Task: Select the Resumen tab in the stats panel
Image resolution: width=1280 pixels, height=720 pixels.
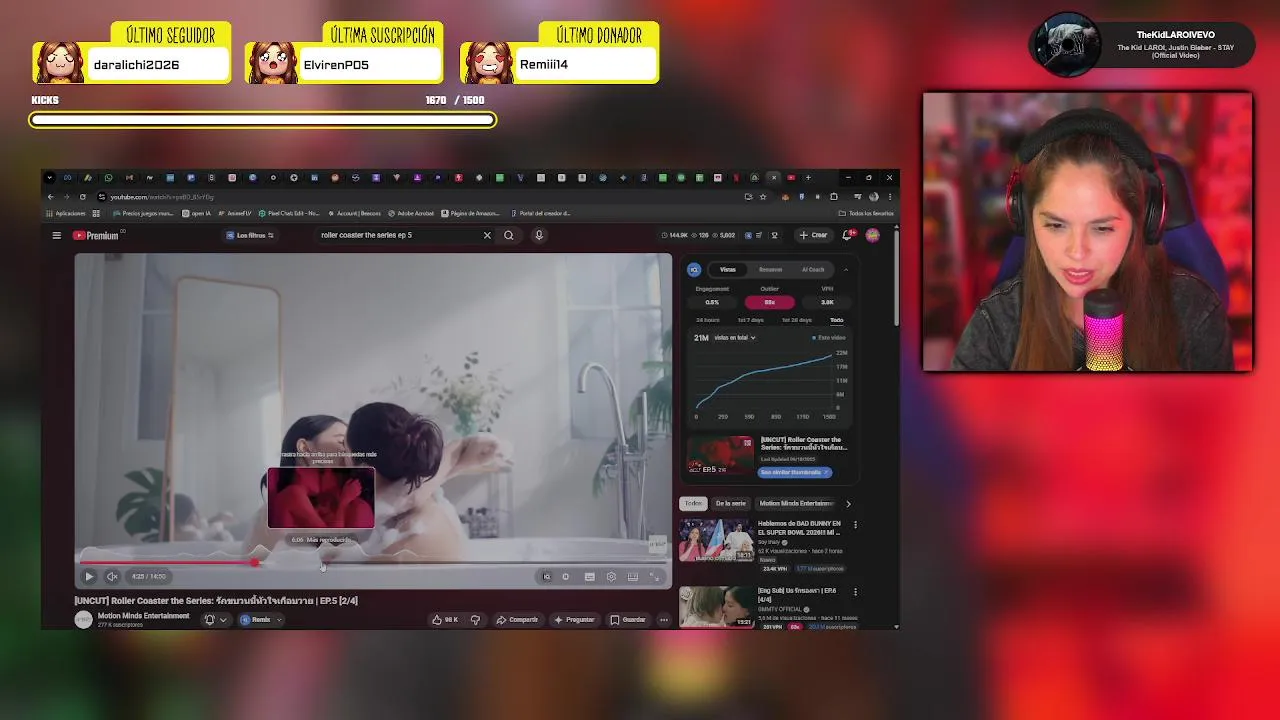Action: pos(770,269)
